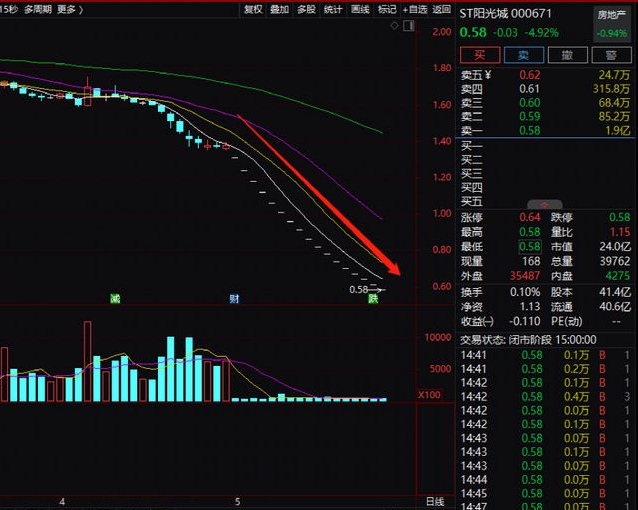638x510 pixels.
Task: Add stock via +自选 button
Action: tap(415, 9)
